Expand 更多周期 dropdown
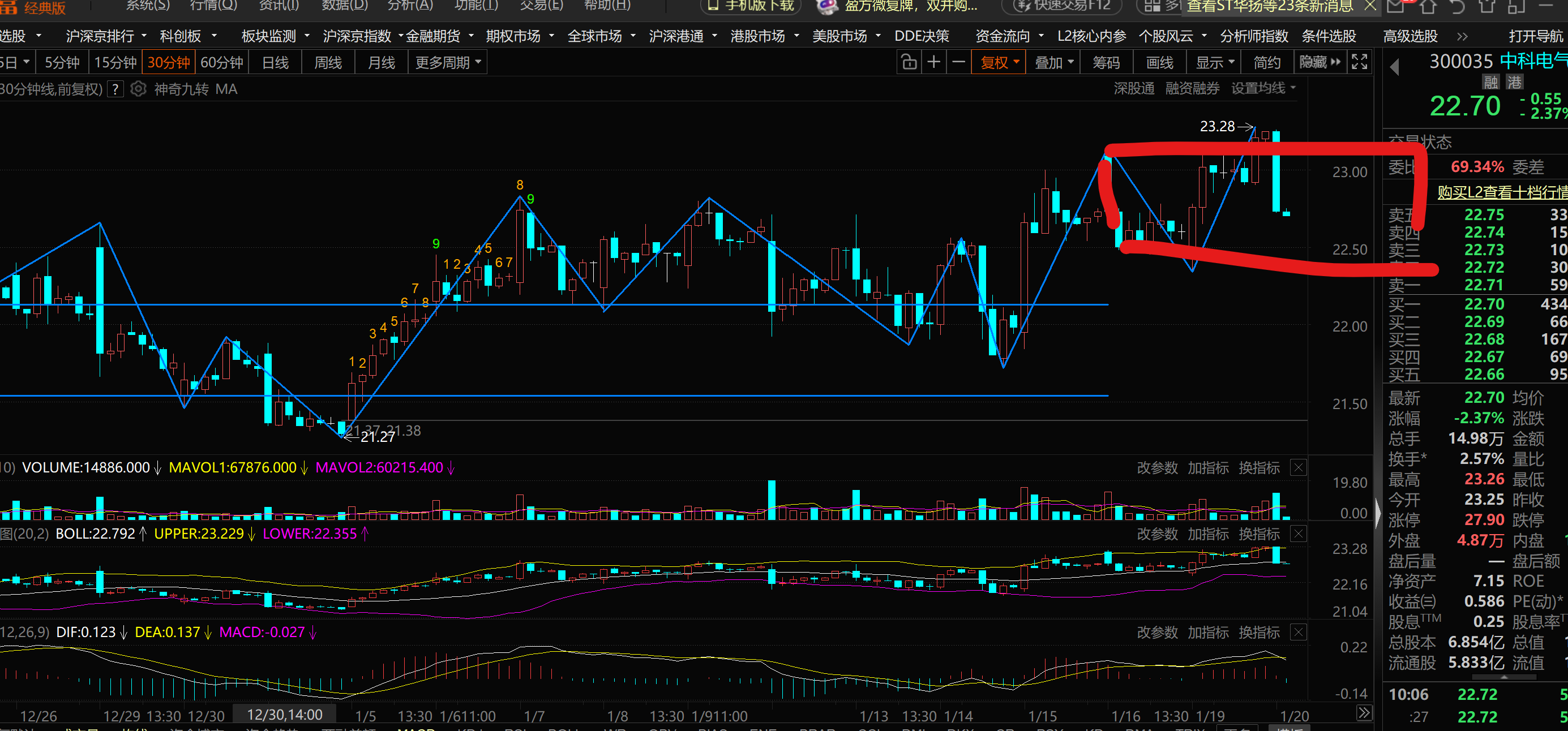This screenshot has height=731, width=1568. (x=447, y=63)
